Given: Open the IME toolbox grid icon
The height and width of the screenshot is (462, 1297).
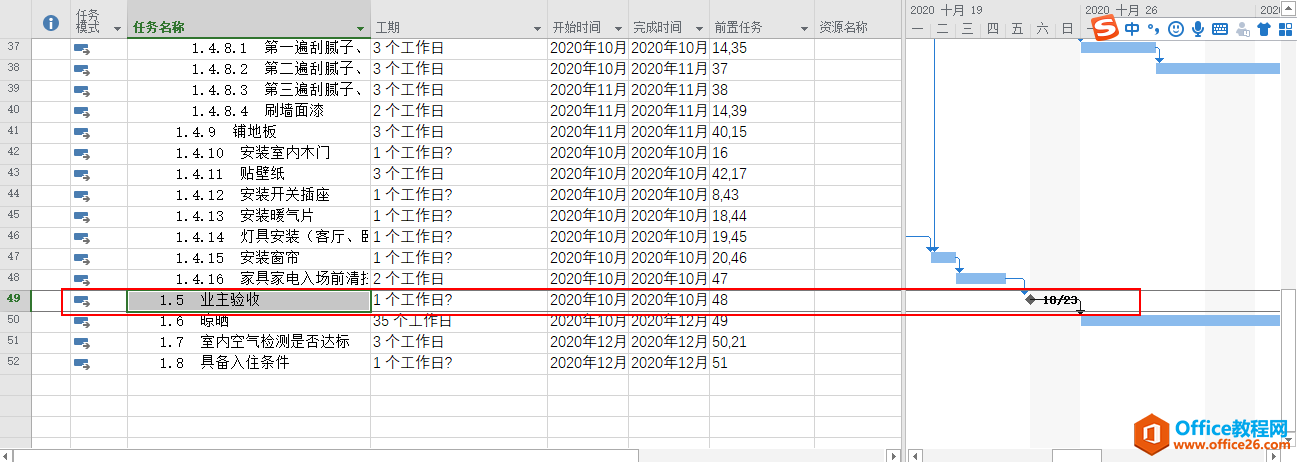Looking at the screenshot, I should [x=1285, y=29].
